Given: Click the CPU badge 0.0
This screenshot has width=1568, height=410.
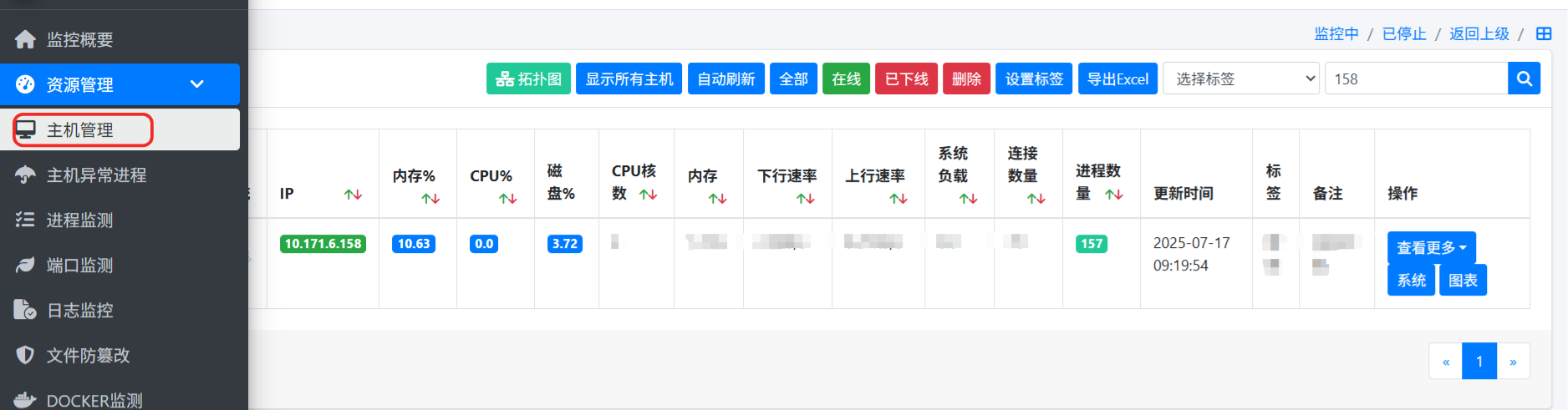Looking at the screenshot, I should coord(484,244).
